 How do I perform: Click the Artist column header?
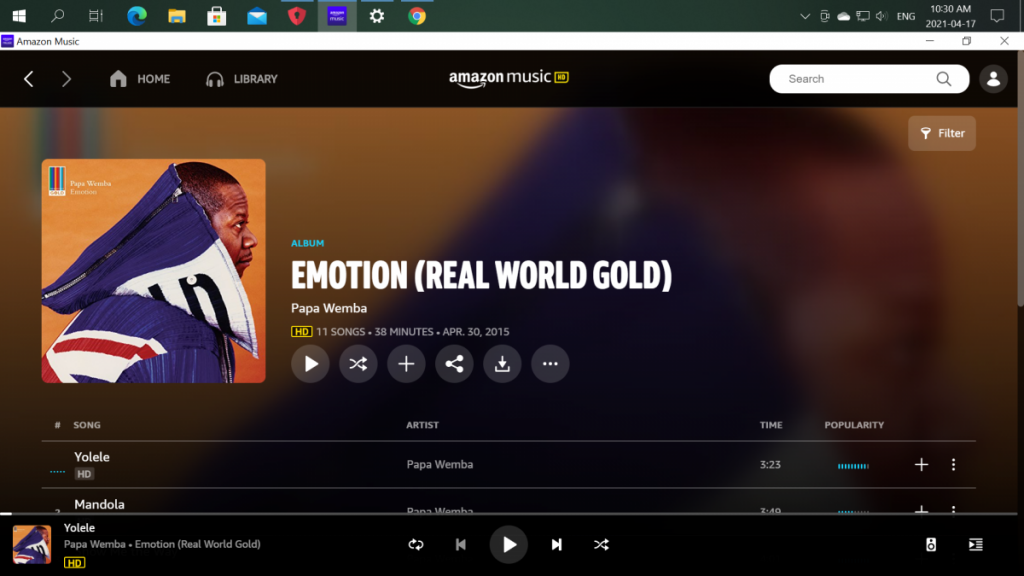[423, 425]
